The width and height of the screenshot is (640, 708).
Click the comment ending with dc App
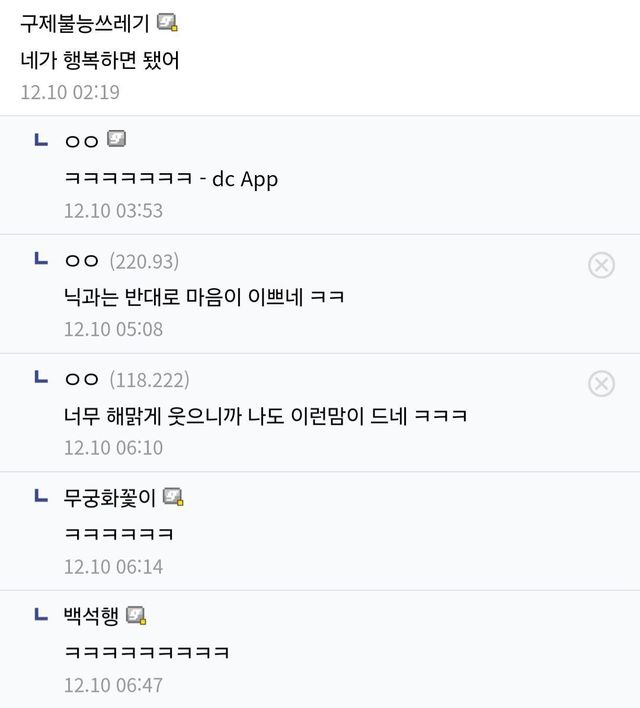(171, 179)
